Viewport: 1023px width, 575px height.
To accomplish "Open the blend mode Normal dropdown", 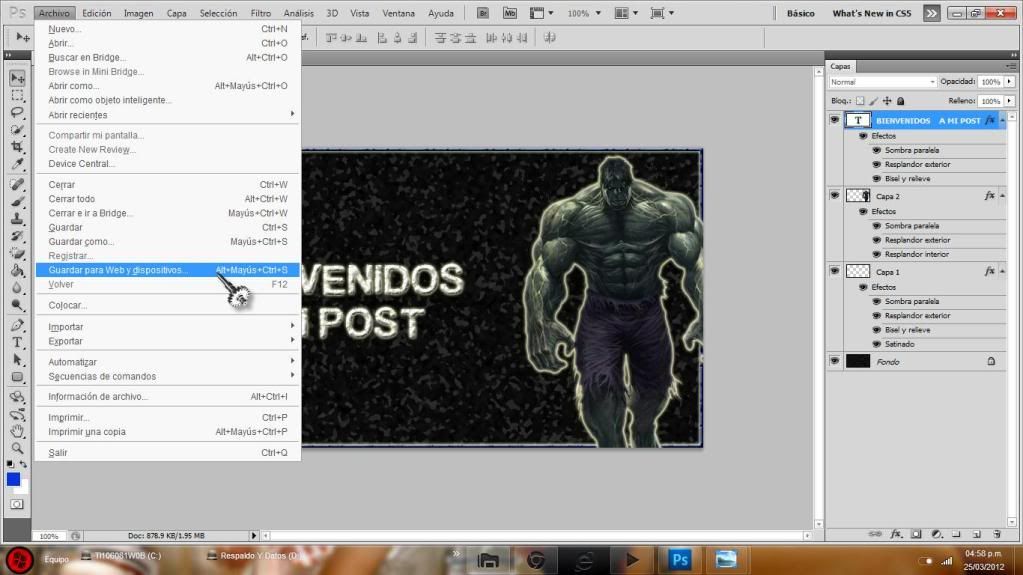I will click(x=882, y=82).
